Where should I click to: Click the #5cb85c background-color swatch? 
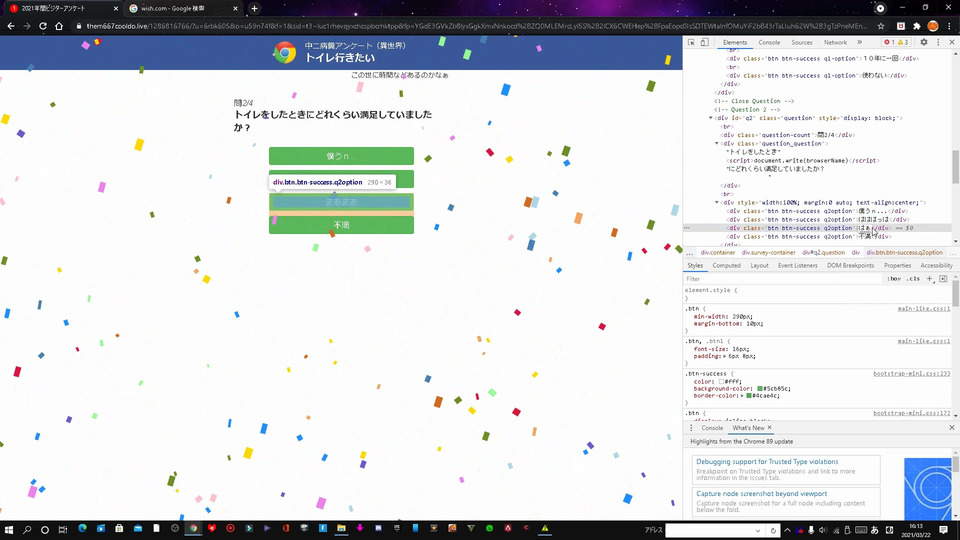click(x=760, y=388)
